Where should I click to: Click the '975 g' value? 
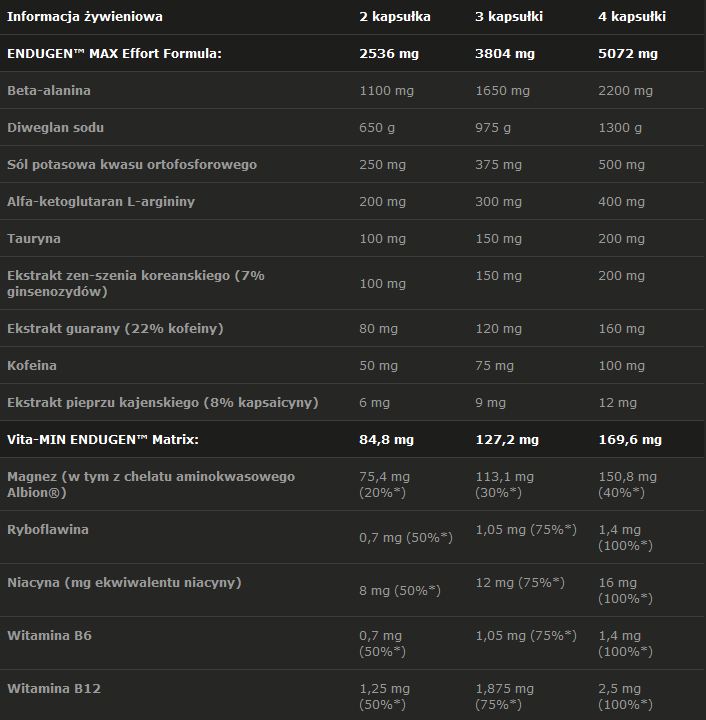click(x=493, y=128)
